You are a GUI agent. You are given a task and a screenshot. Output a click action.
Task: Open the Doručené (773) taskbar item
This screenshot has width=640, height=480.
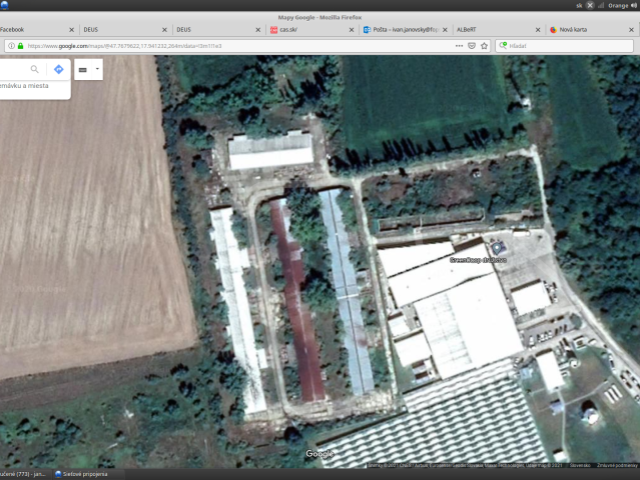click(24, 474)
